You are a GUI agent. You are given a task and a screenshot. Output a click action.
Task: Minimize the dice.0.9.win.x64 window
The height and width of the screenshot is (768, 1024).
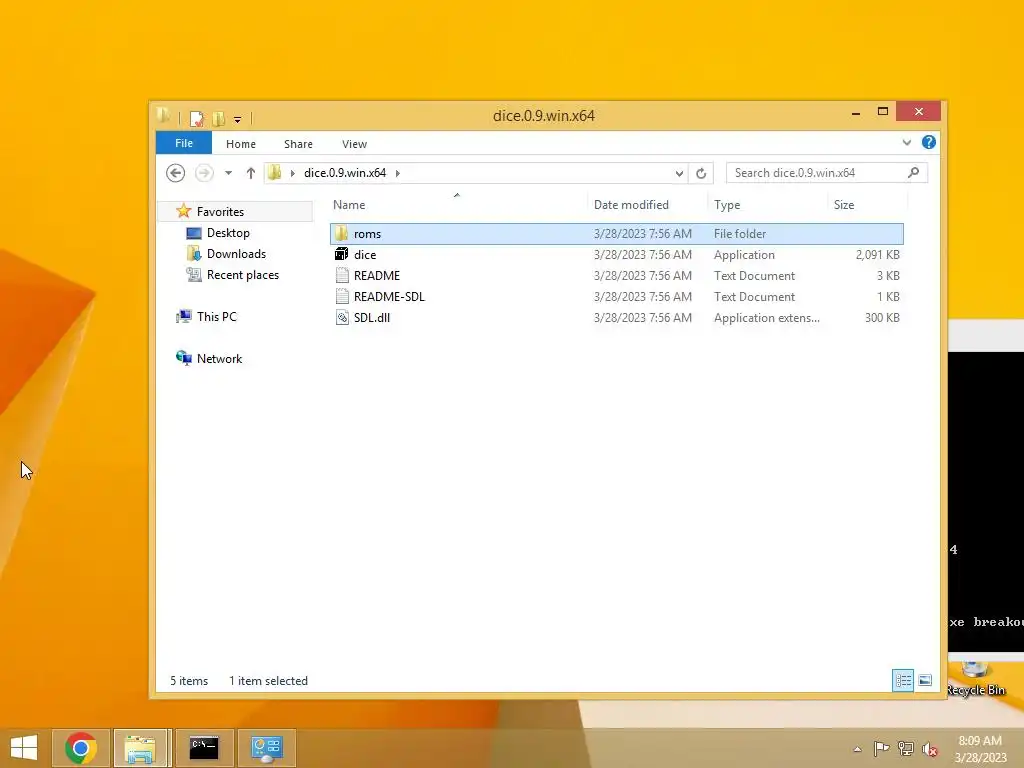[x=856, y=112]
